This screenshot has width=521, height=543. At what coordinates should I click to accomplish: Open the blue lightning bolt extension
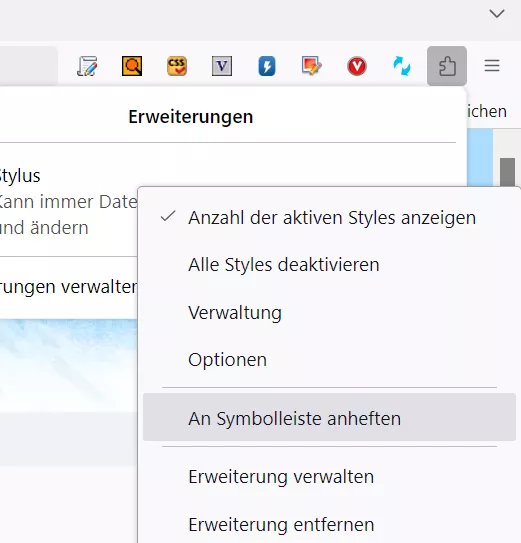point(267,66)
